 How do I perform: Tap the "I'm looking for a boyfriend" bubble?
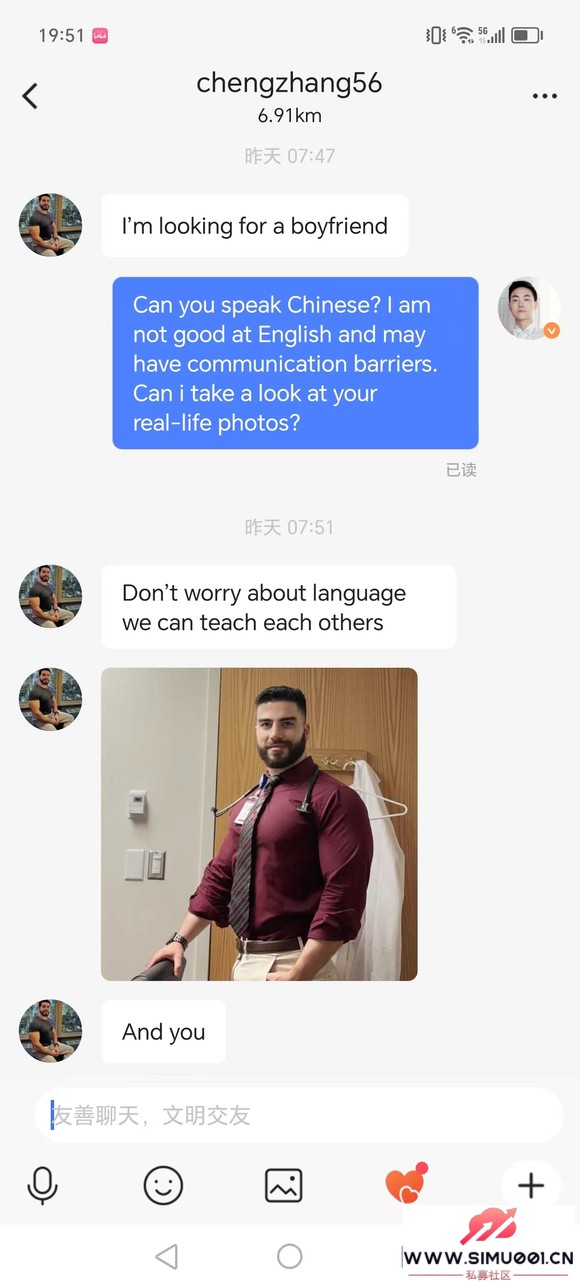tap(255, 226)
